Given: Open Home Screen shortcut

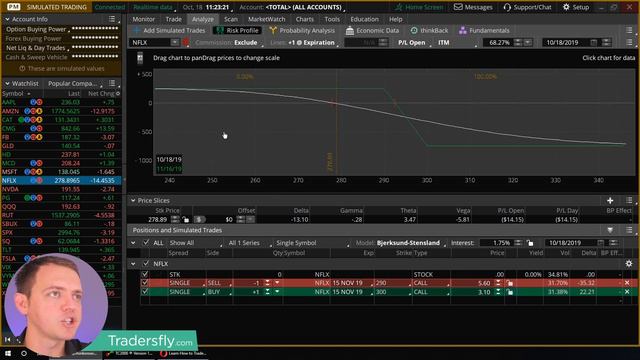Looking at the screenshot, I should point(419,7).
